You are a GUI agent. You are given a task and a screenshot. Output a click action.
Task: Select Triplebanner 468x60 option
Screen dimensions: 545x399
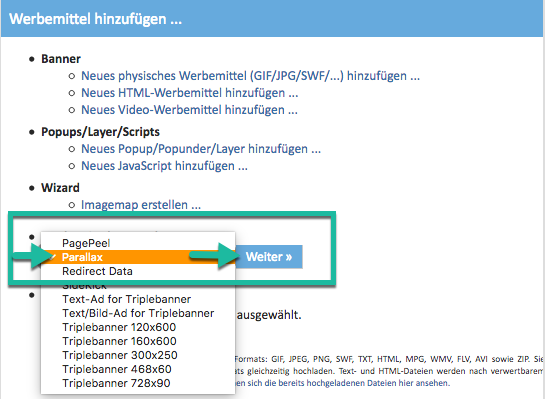click(138, 369)
